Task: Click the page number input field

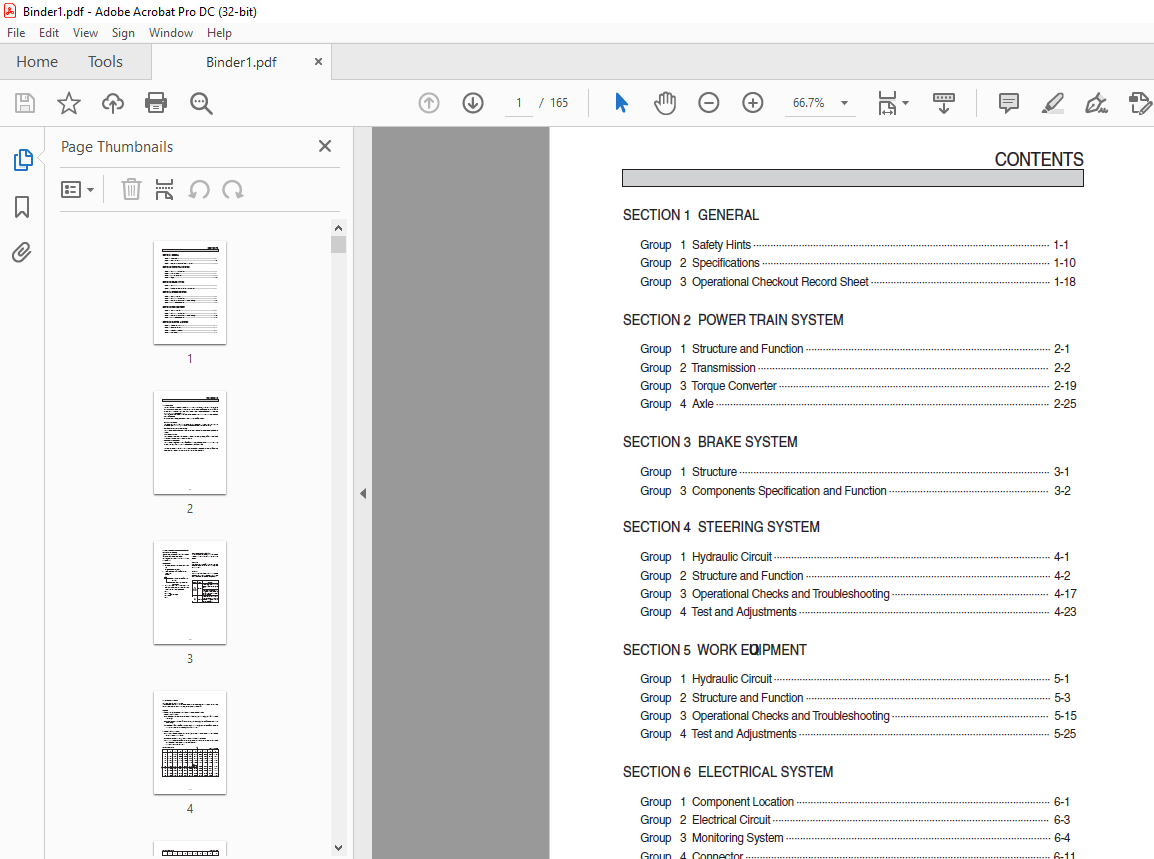Action: coord(519,103)
